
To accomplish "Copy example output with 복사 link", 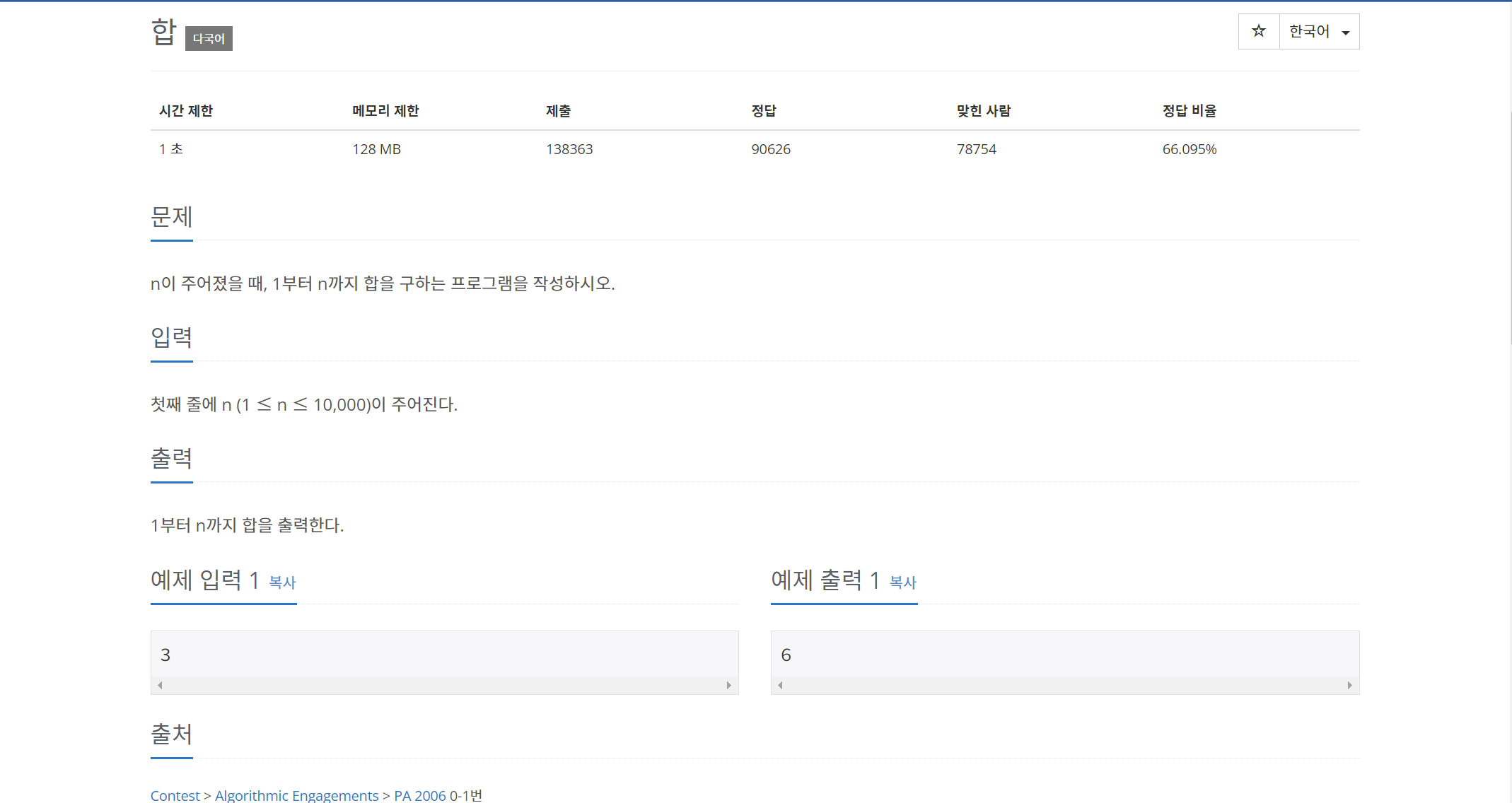I will point(902,582).
